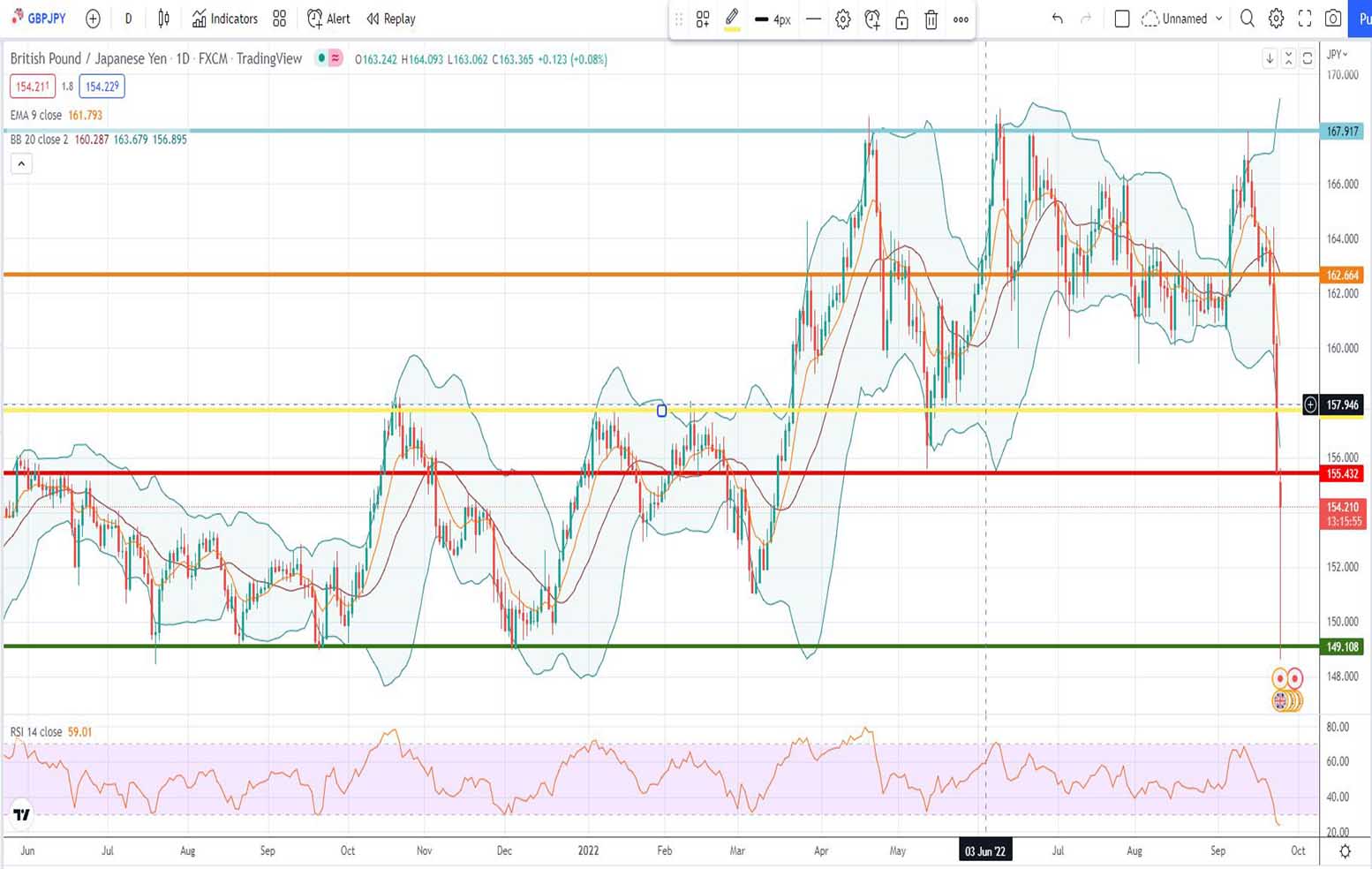Click the Alert button in top toolbar
Screen dimensions: 1372x869
coord(328,19)
